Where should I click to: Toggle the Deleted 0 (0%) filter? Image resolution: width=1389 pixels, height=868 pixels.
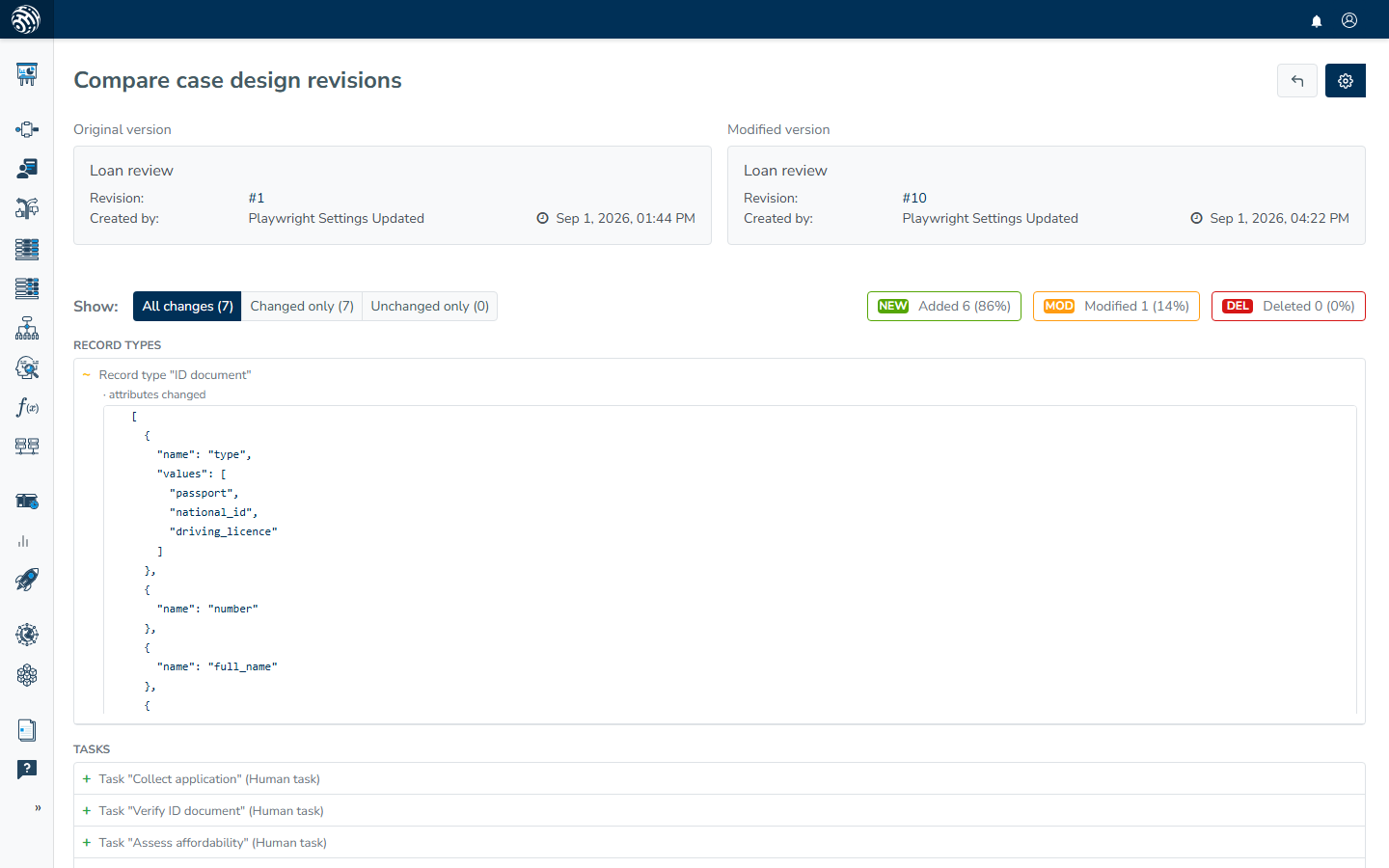(1289, 306)
